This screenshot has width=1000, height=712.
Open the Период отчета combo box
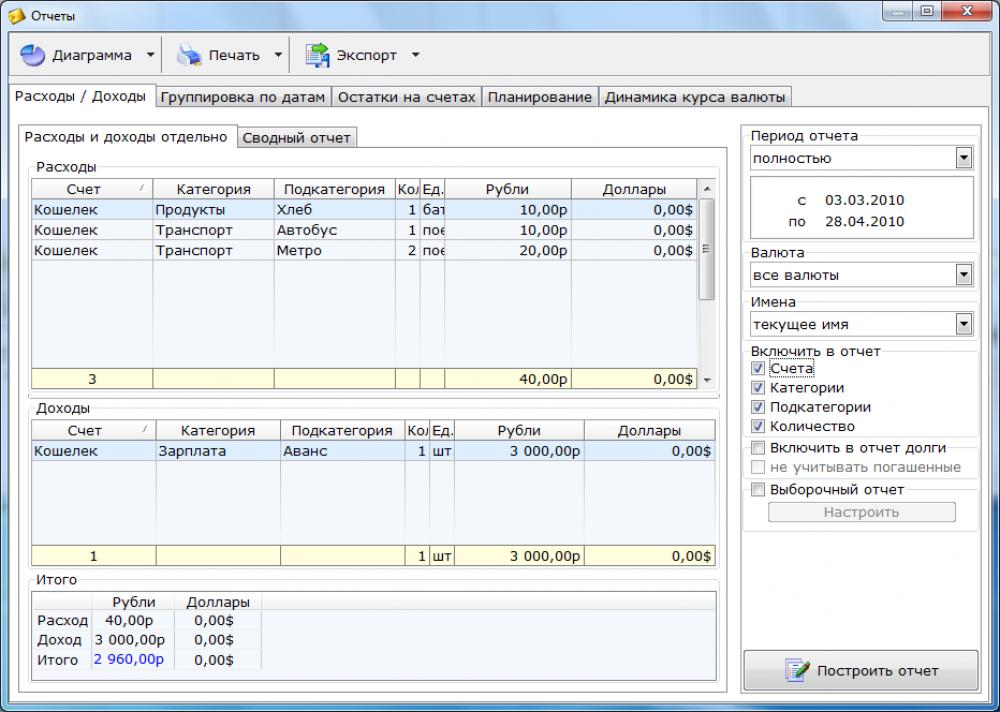pos(964,157)
